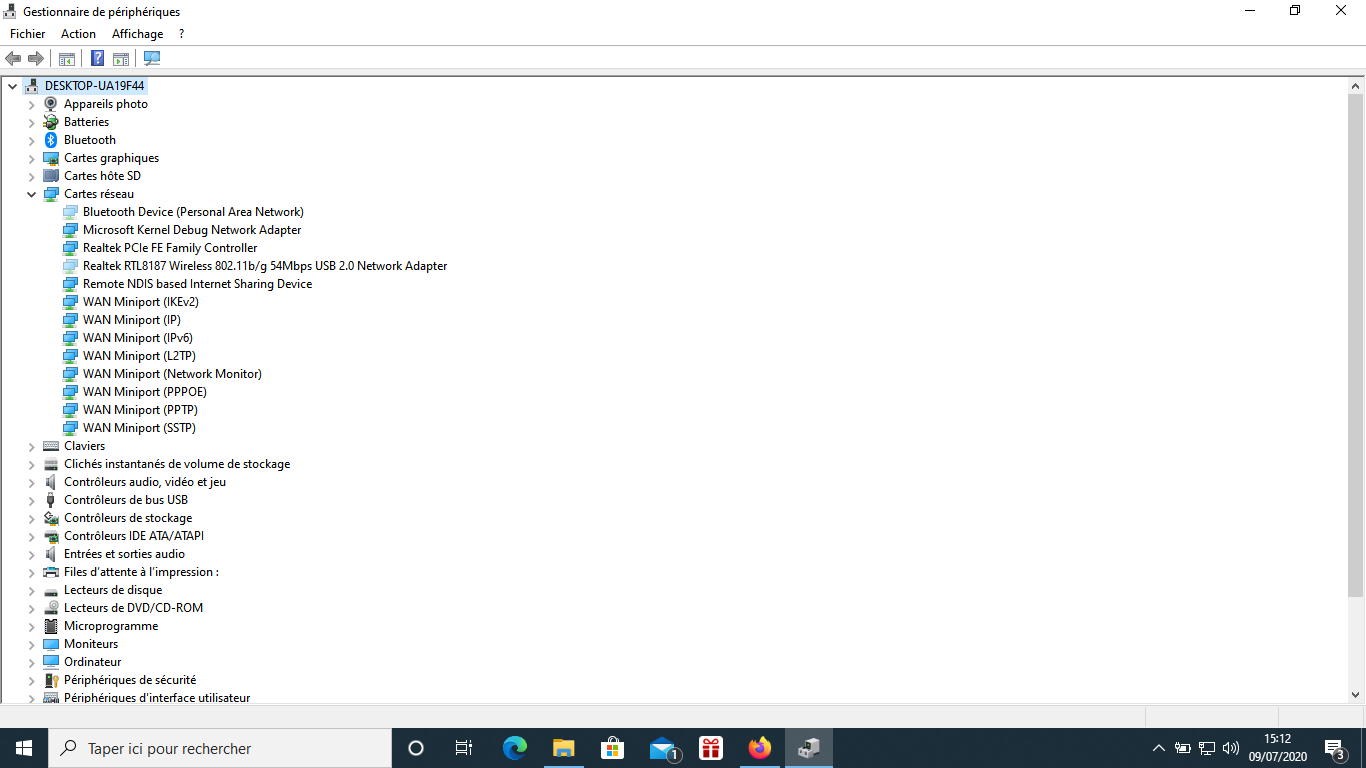
Task: Expand the Cartes graphiques category
Action: coord(31,158)
